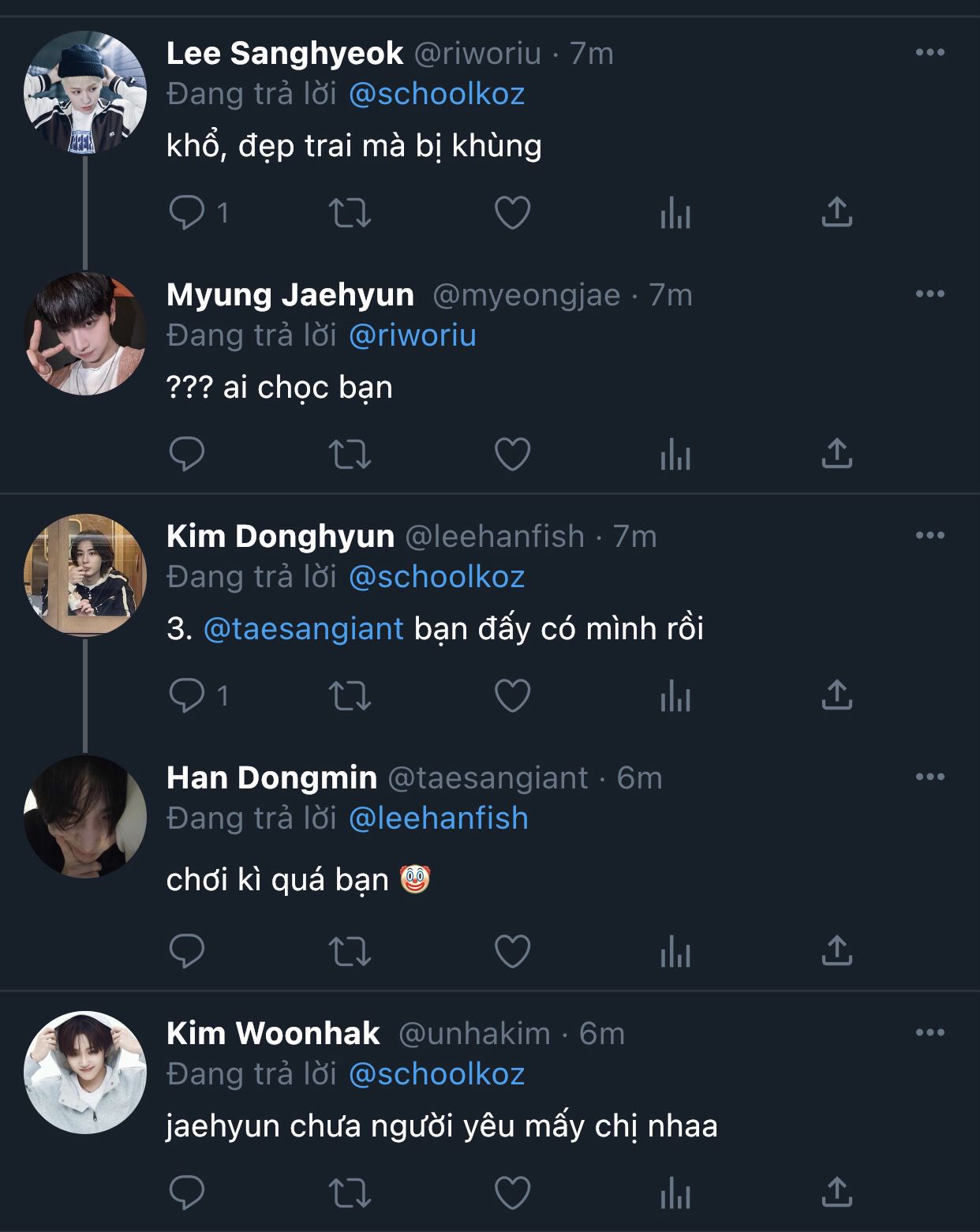Open Myung Jaehyun's profile name
The width and height of the screenshot is (980, 1232).
290,294
